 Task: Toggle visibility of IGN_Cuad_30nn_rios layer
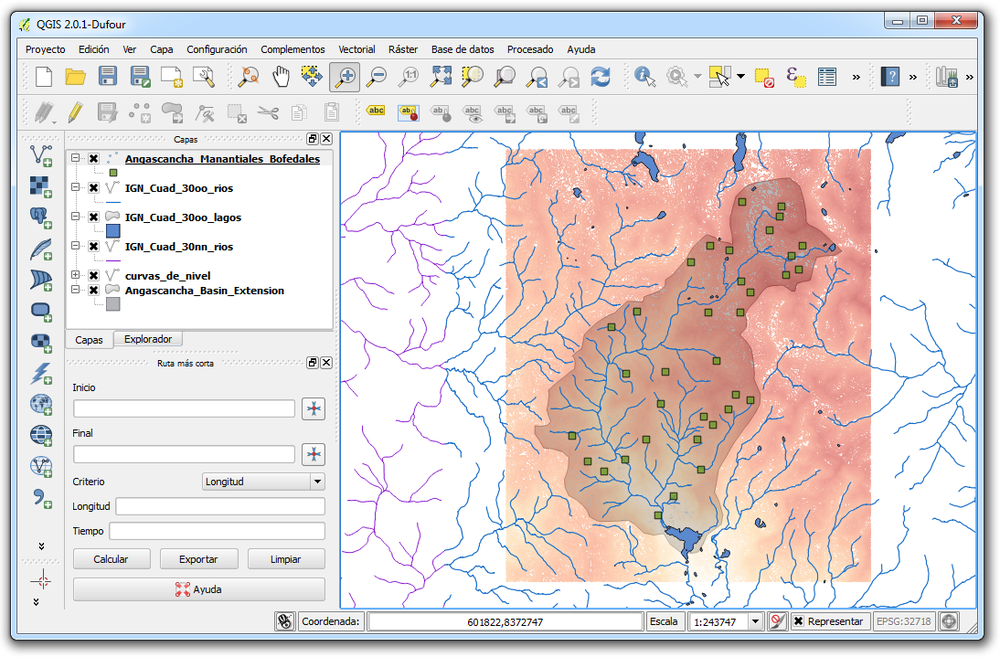click(94, 246)
